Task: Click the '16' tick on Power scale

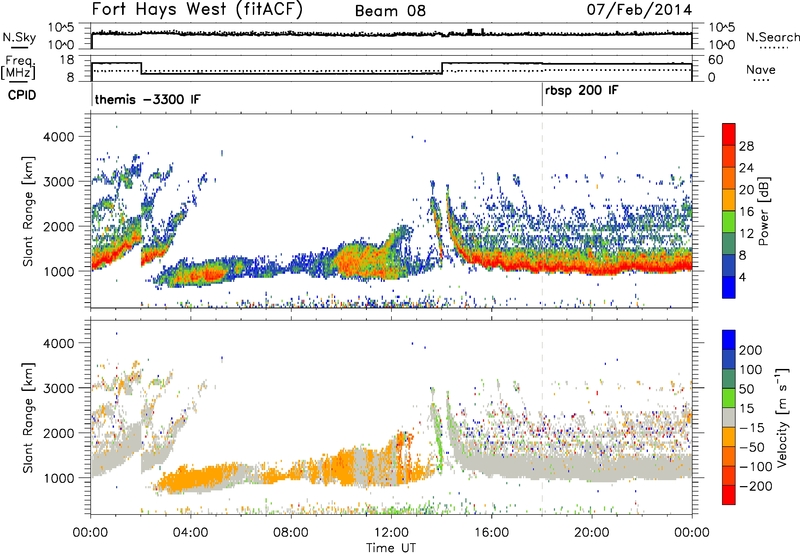Action: [746, 212]
